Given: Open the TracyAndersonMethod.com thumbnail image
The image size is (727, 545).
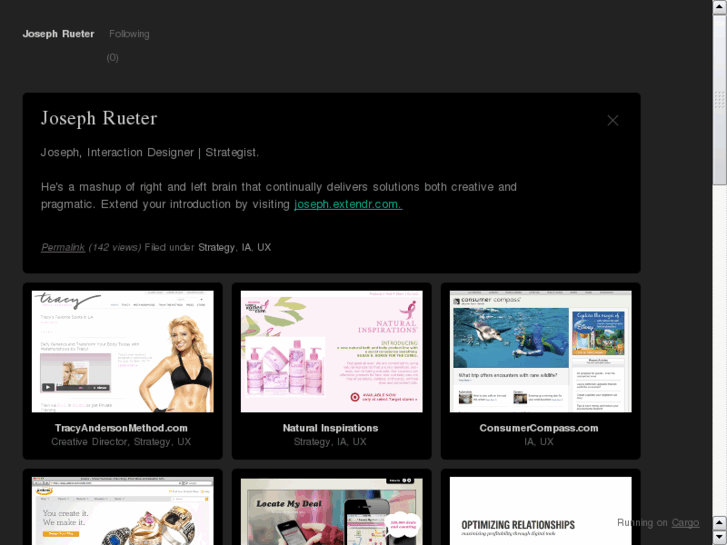Looking at the screenshot, I should [x=122, y=351].
